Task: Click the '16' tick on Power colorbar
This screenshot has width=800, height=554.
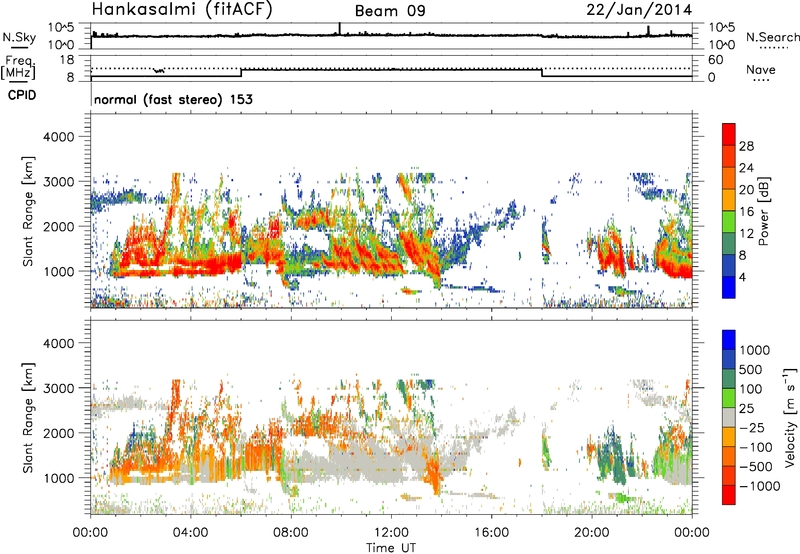Action: pyautogui.click(x=746, y=212)
